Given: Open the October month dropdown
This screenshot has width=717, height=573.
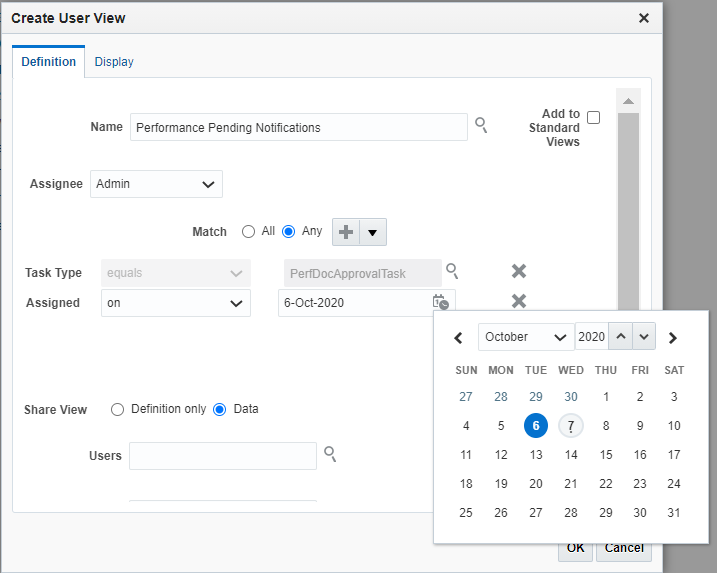Looking at the screenshot, I should point(526,337).
